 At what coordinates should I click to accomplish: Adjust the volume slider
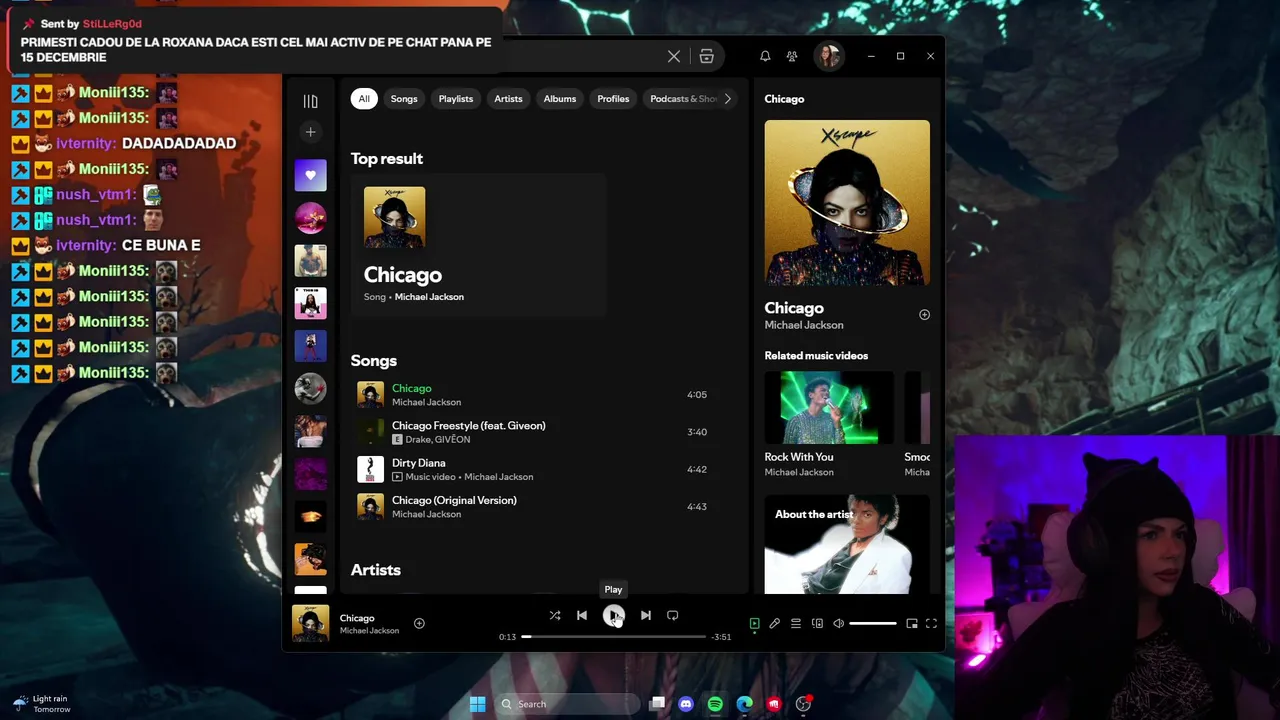(x=873, y=623)
